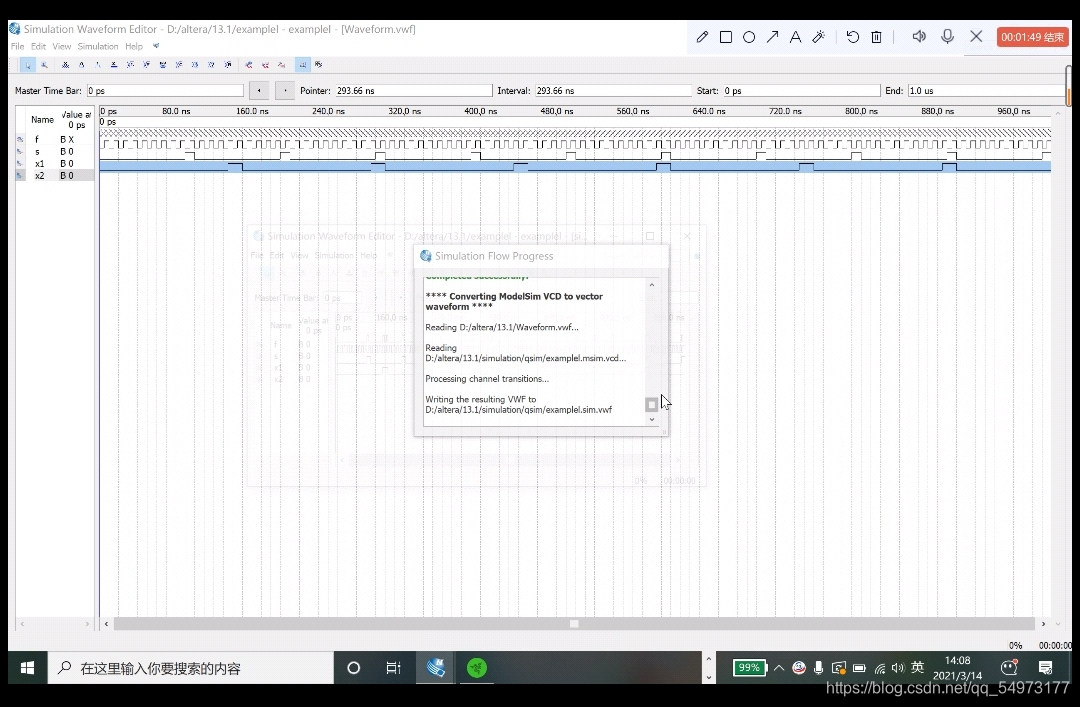Apply High Impedance (Z) value

tap(114, 65)
